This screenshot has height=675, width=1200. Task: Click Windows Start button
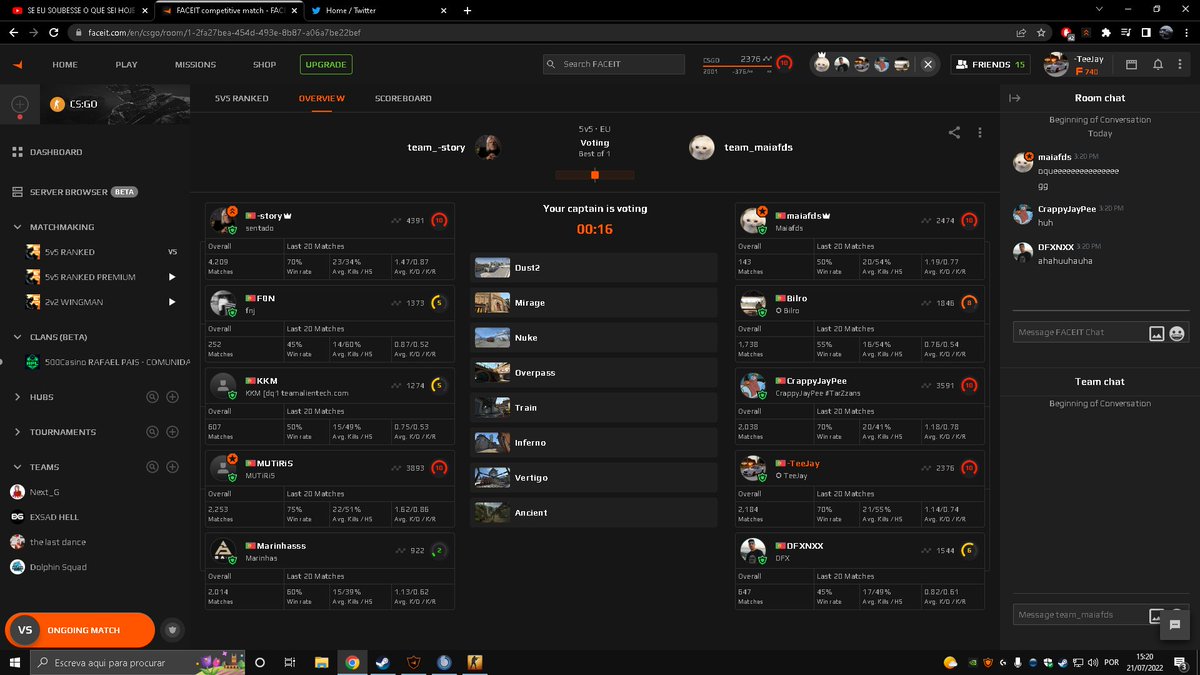15,662
